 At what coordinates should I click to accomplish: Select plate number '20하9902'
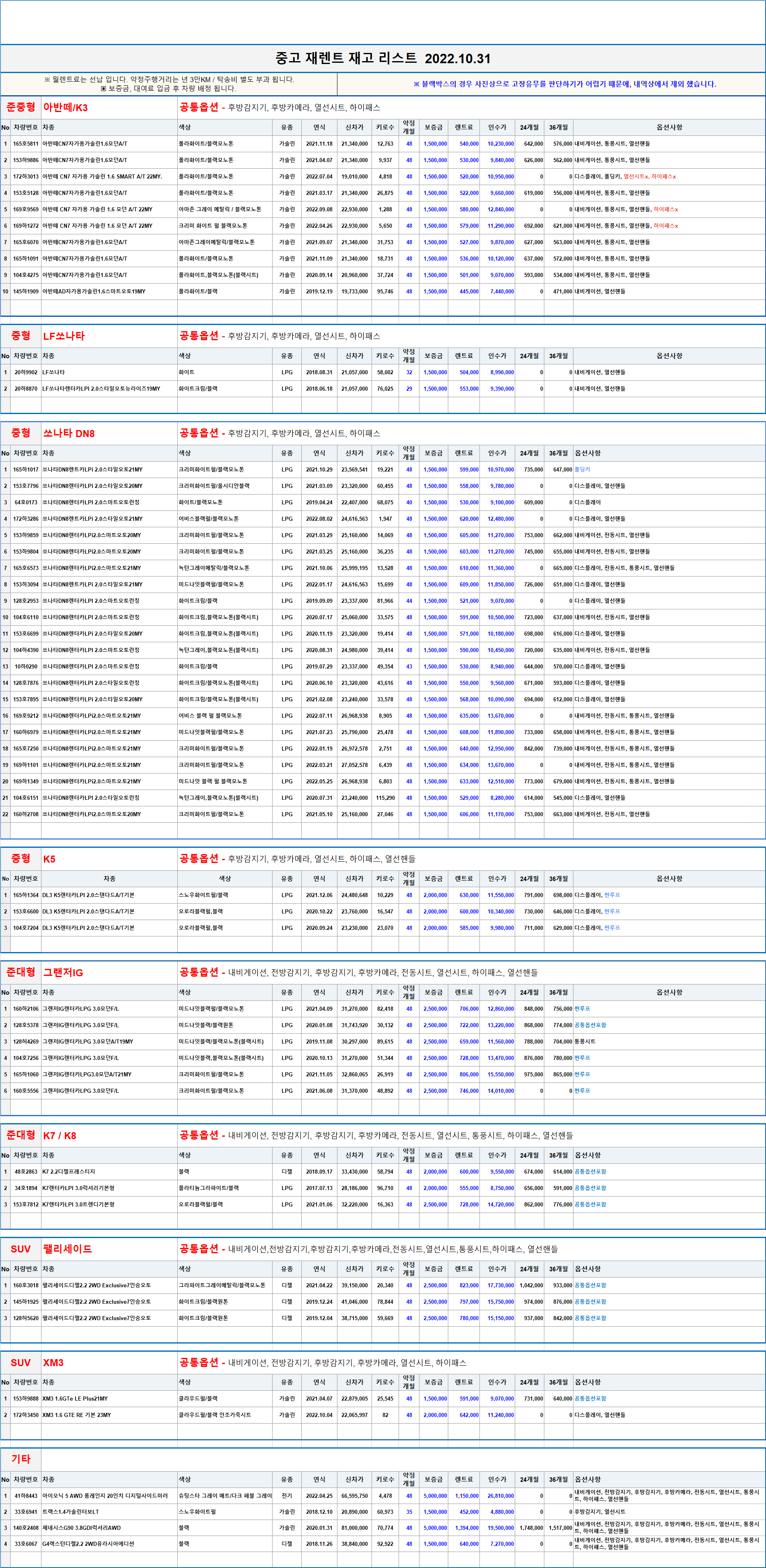(25, 373)
